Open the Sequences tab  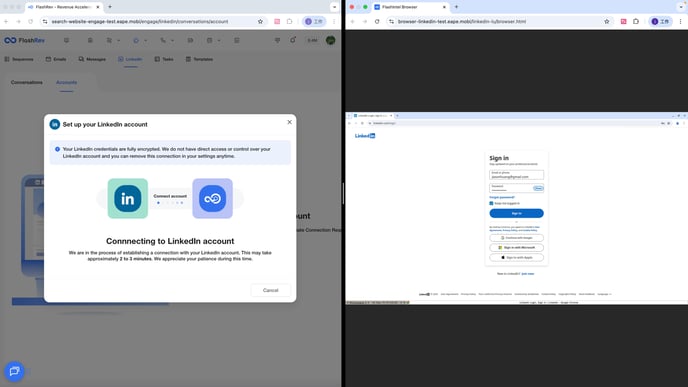point(19,59)
